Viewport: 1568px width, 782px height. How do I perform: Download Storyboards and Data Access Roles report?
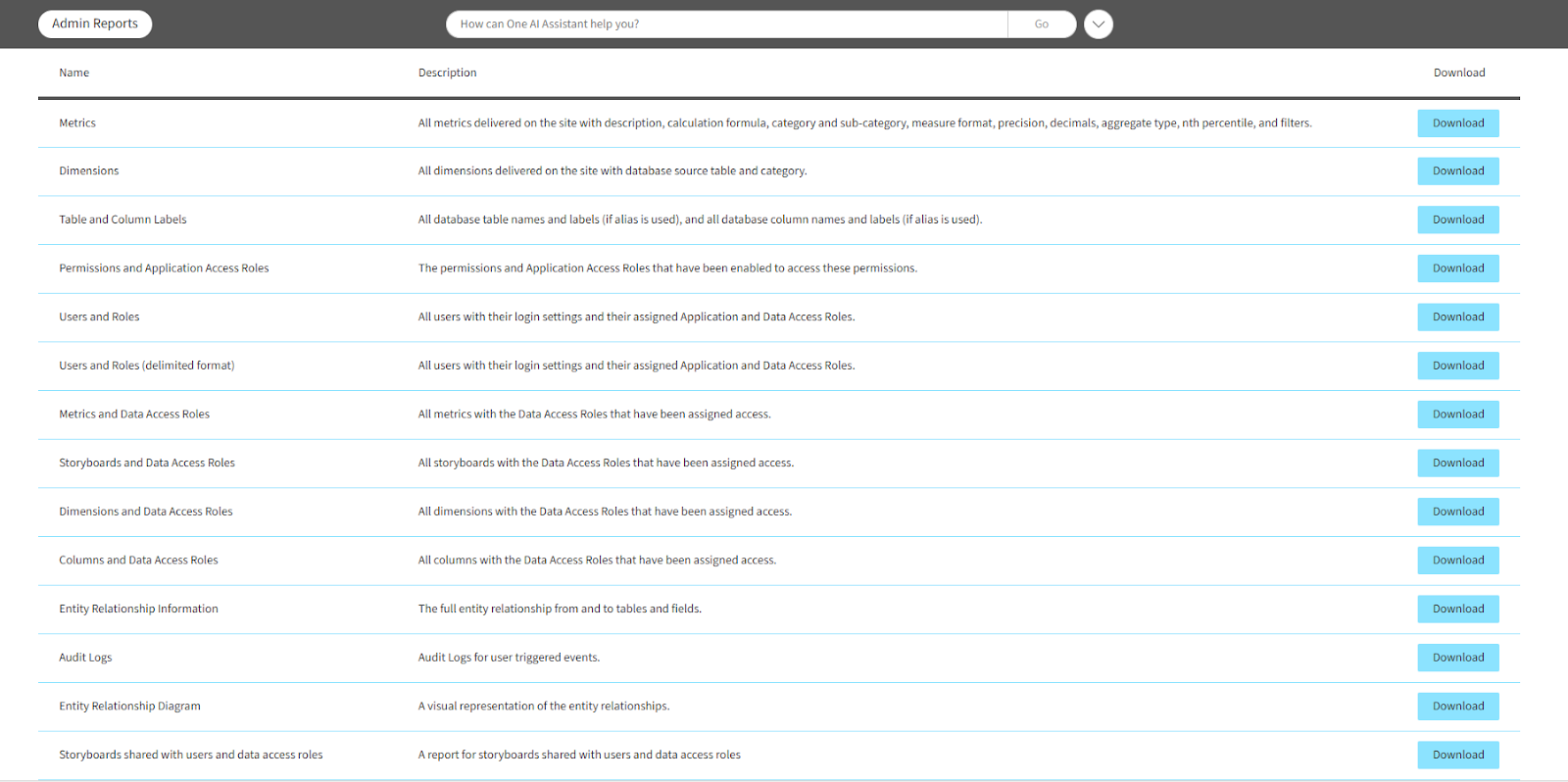(1457, 464)
